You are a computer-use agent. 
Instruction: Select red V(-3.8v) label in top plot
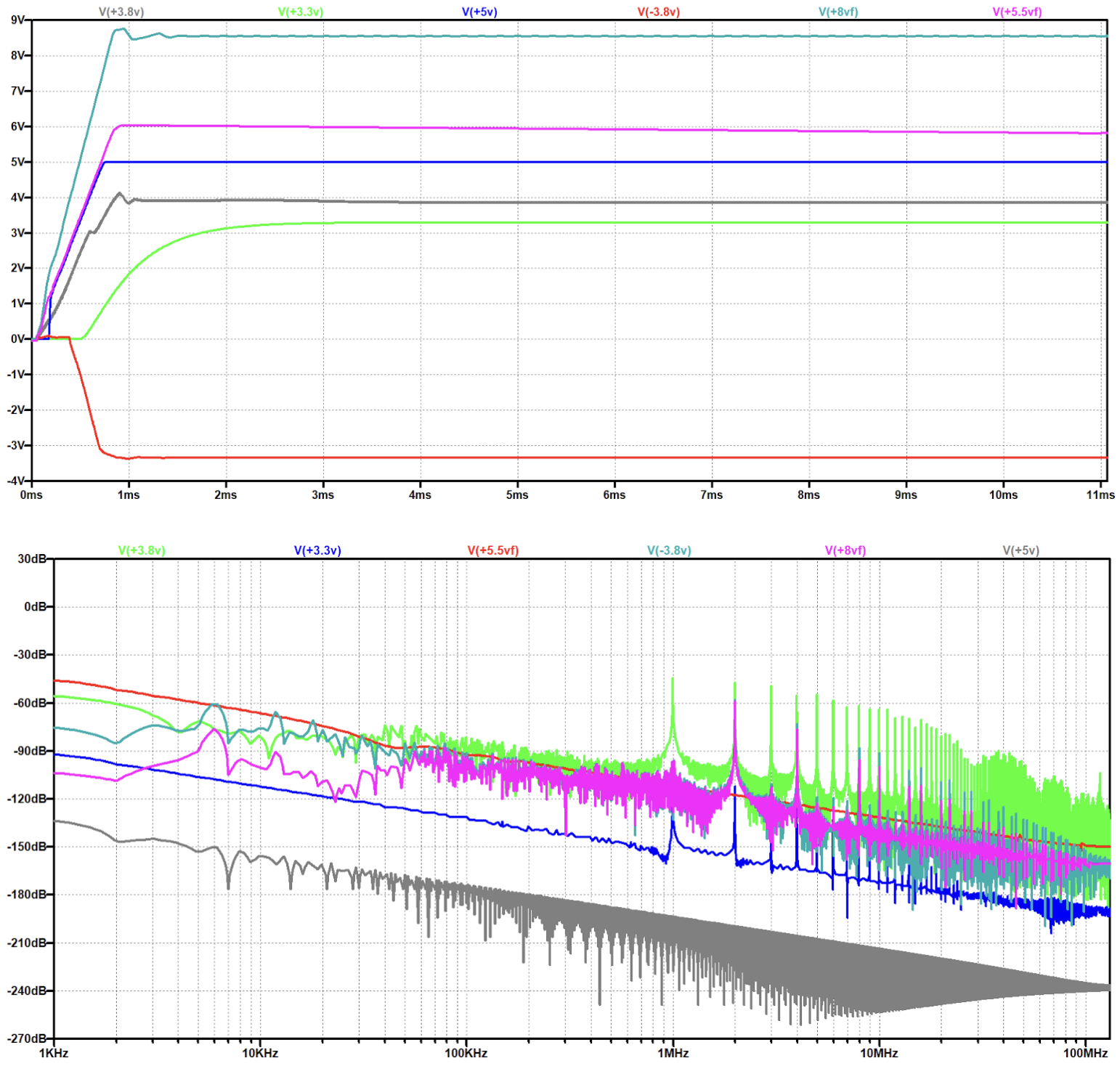658,12
